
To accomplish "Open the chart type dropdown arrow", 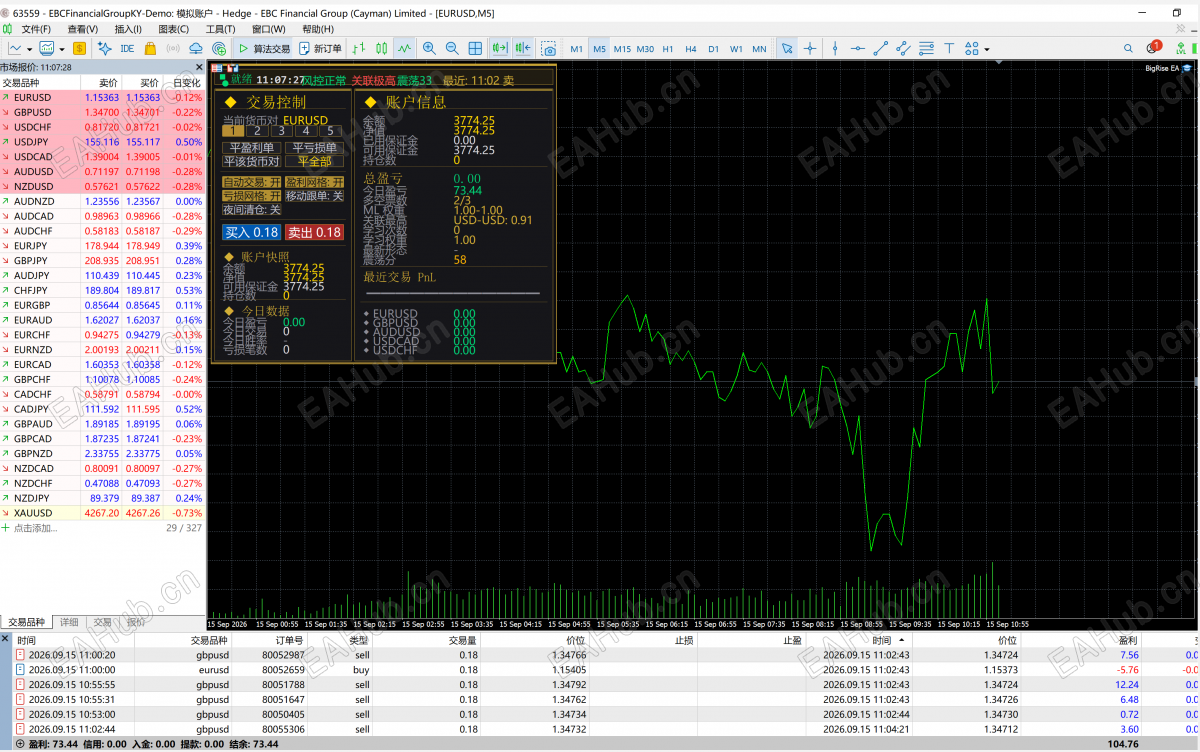I will (x=30, y=48).
